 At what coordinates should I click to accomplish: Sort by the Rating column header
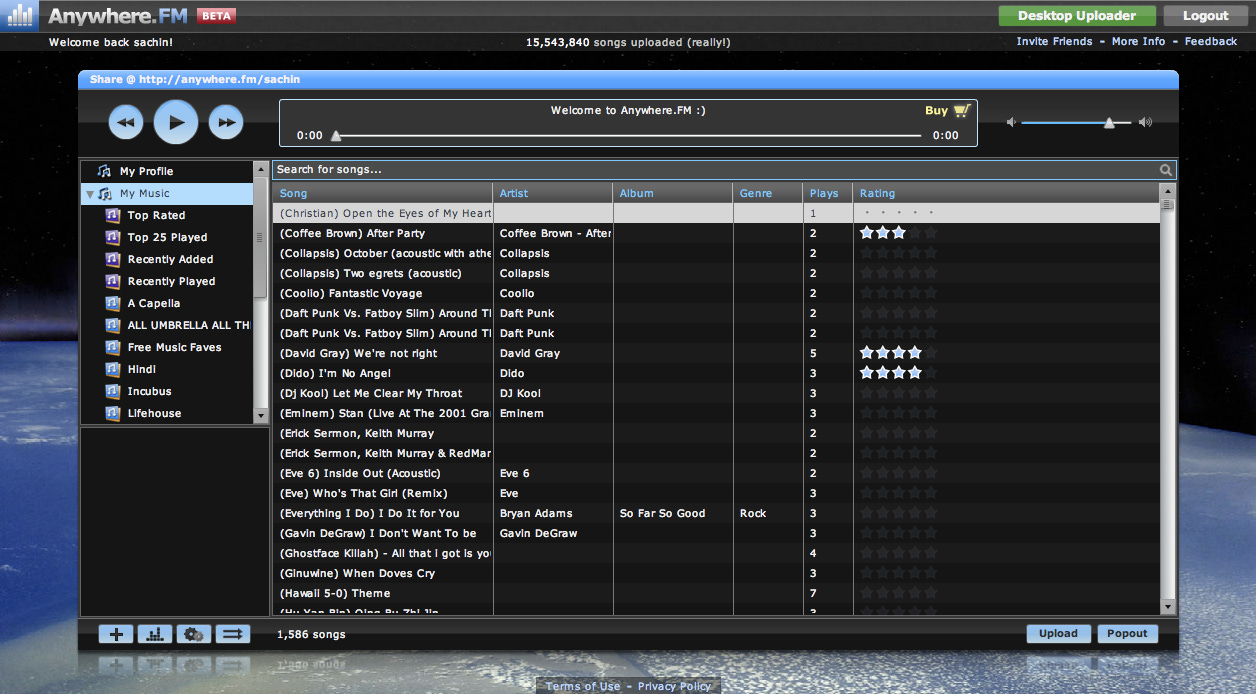[x=1006, y=193]
